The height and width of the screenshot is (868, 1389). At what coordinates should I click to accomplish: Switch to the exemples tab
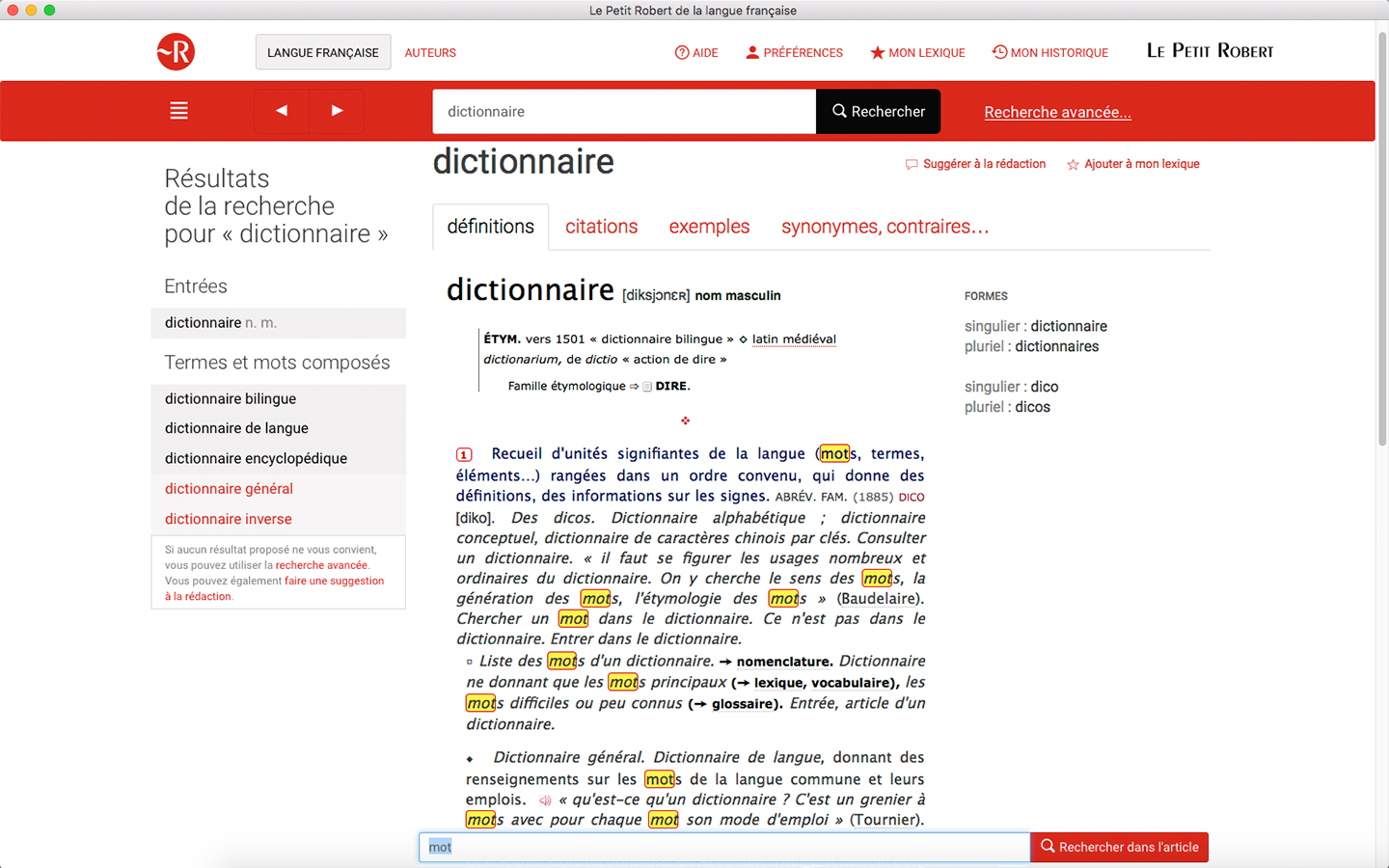coord(709,227)
